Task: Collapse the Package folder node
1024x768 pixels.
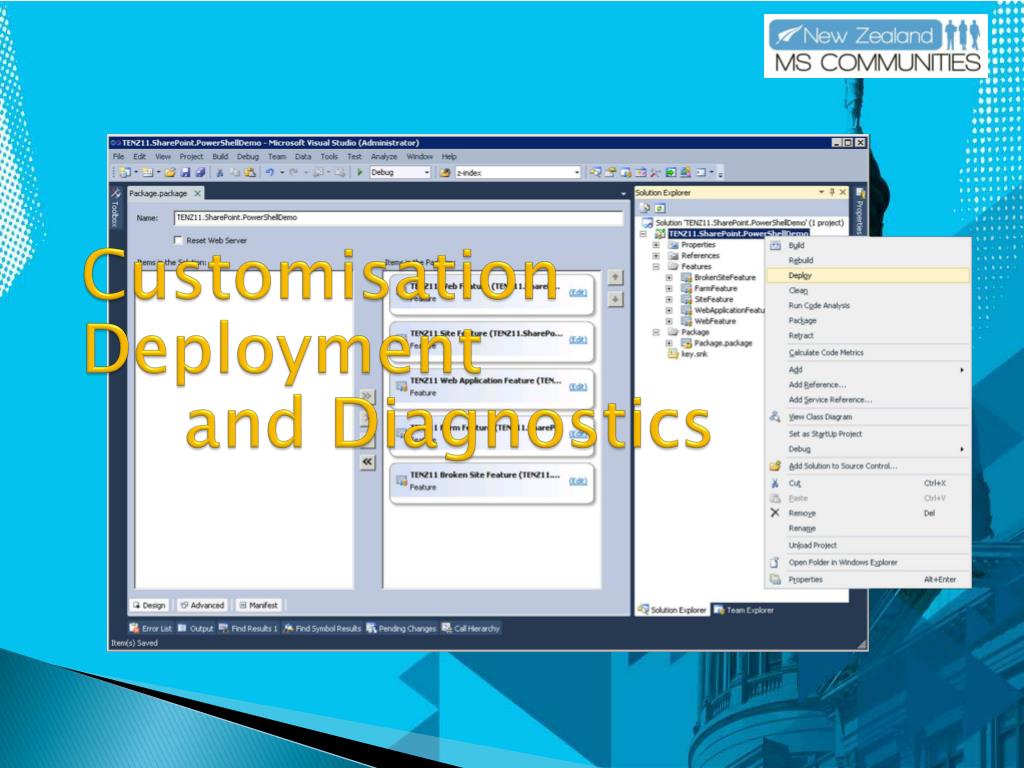Action: [656, 332]
